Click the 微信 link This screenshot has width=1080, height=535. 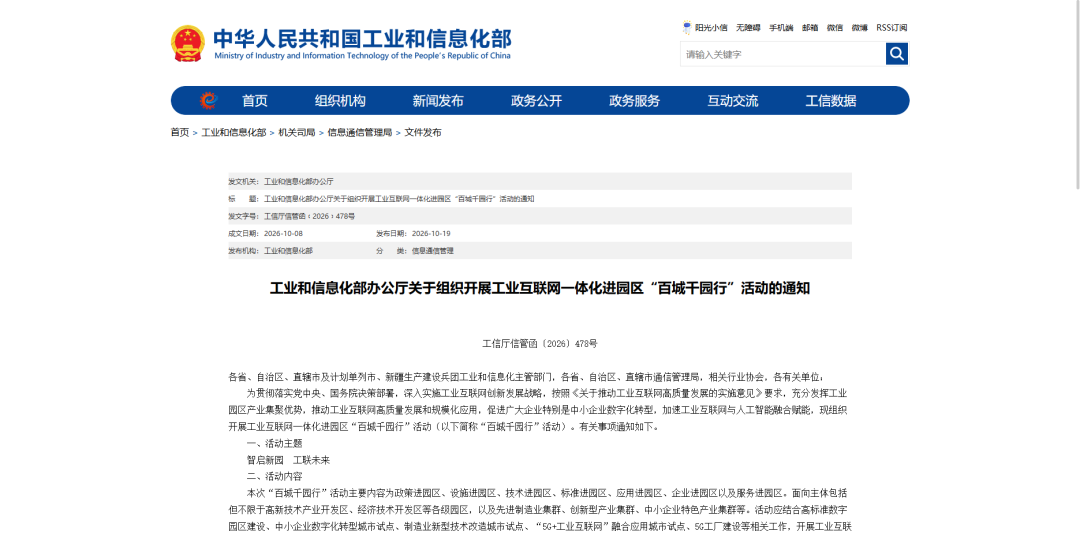(x=835, y=28)
